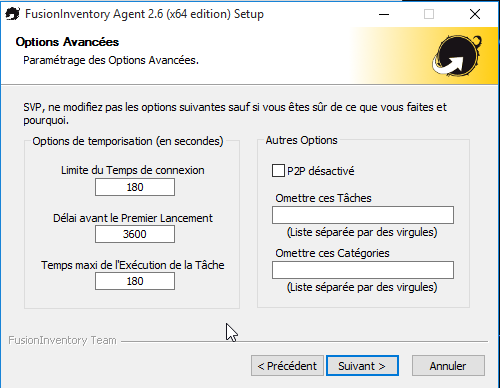This screenshot has height=388, width=500.
Task: Close the setup window
Action: coord(475,14)
